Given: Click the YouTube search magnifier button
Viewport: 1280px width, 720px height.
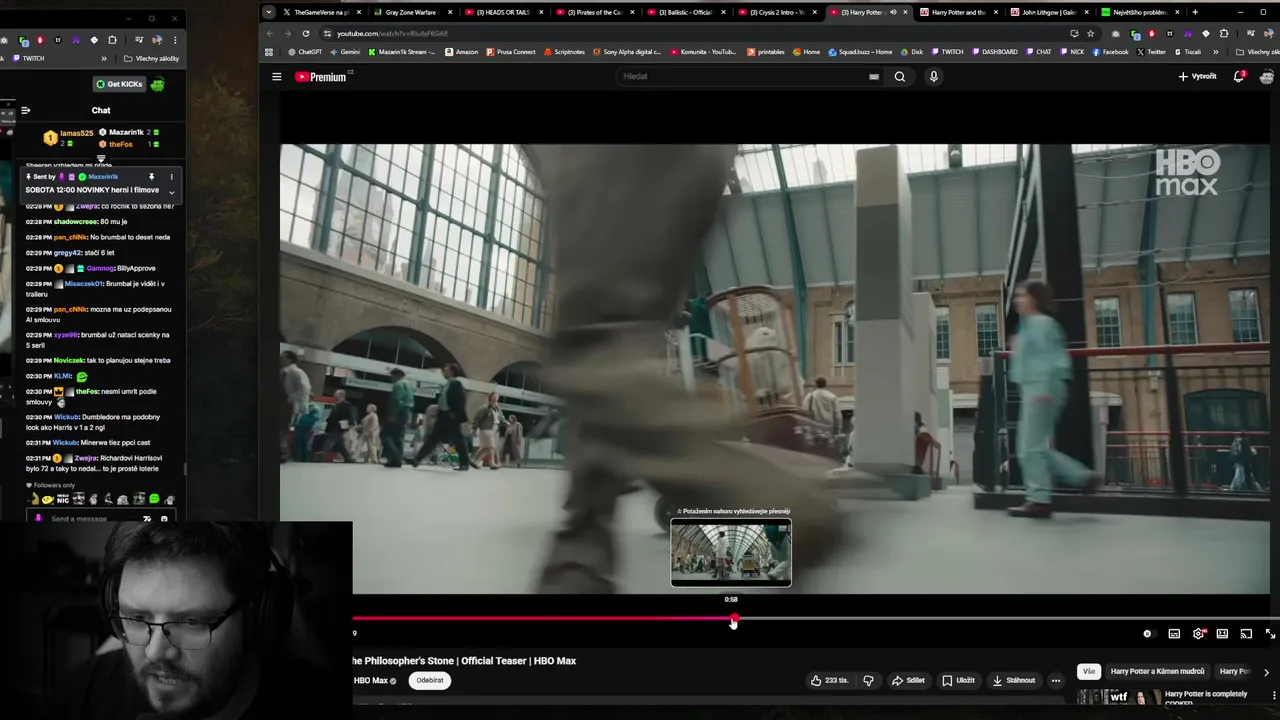Looking at the screenshot, I should tap(899, 76).
